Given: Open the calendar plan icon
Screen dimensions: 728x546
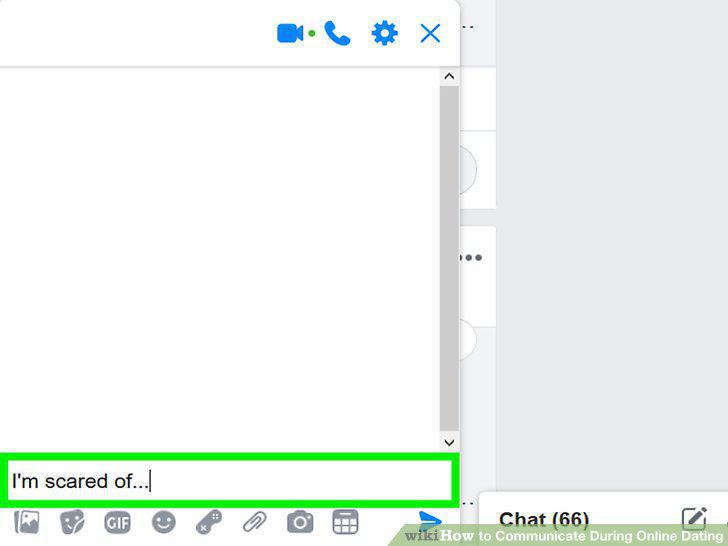Looking at the screenshot, I should 345,522.
